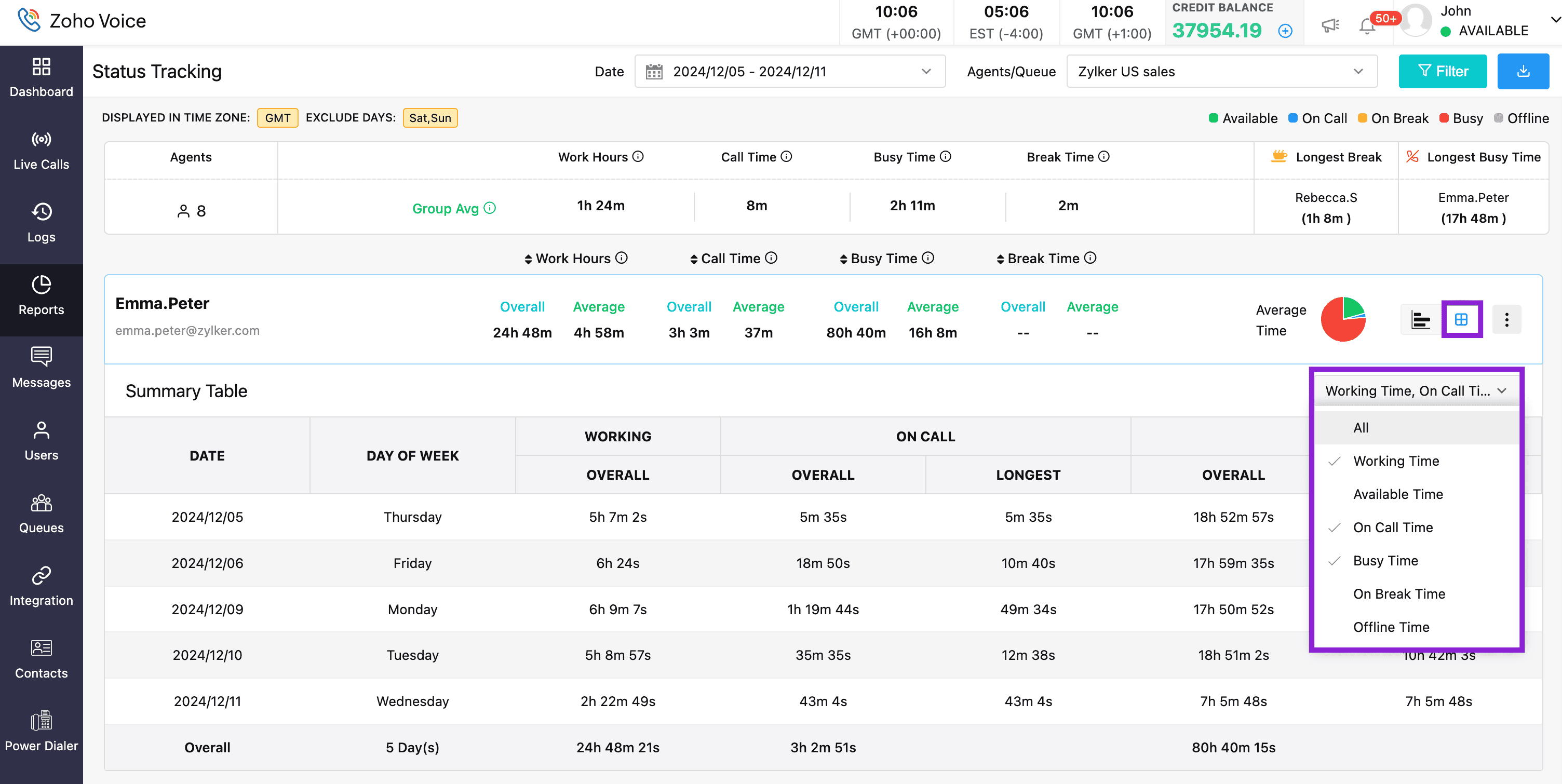This screenshot has width=1562, height=784.
Task: Open Live Calls in the sidebar
Action: [41, 151]
